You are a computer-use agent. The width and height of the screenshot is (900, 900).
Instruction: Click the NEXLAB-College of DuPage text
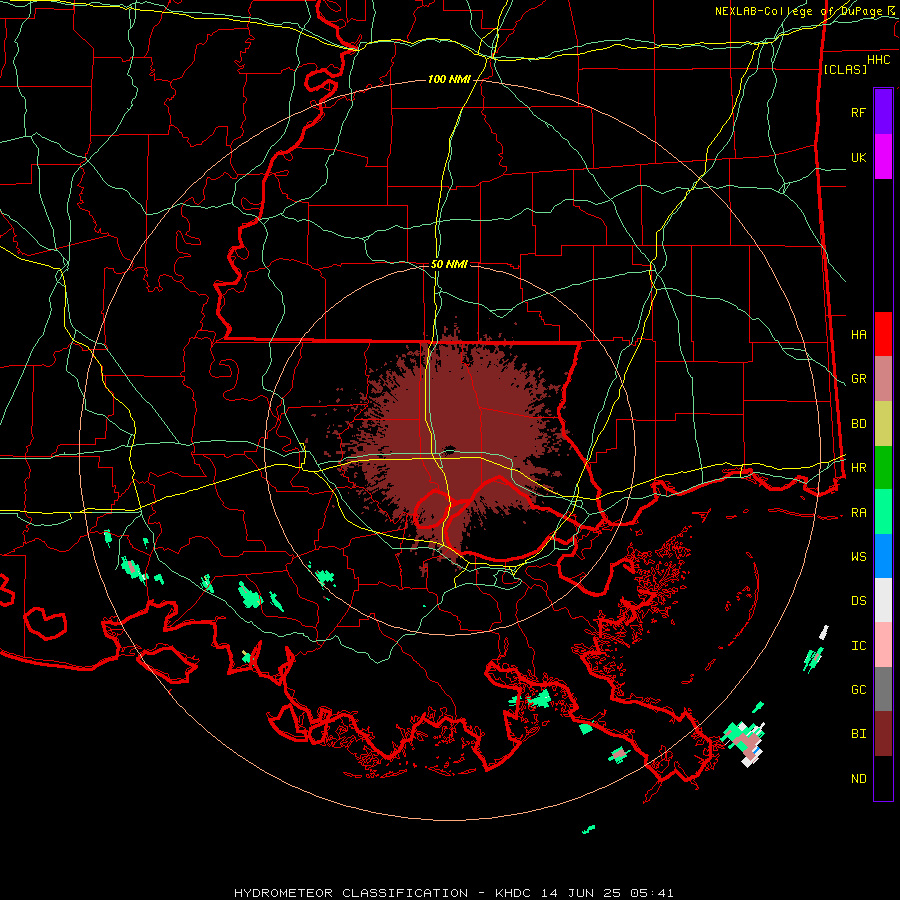pos(800,11)
